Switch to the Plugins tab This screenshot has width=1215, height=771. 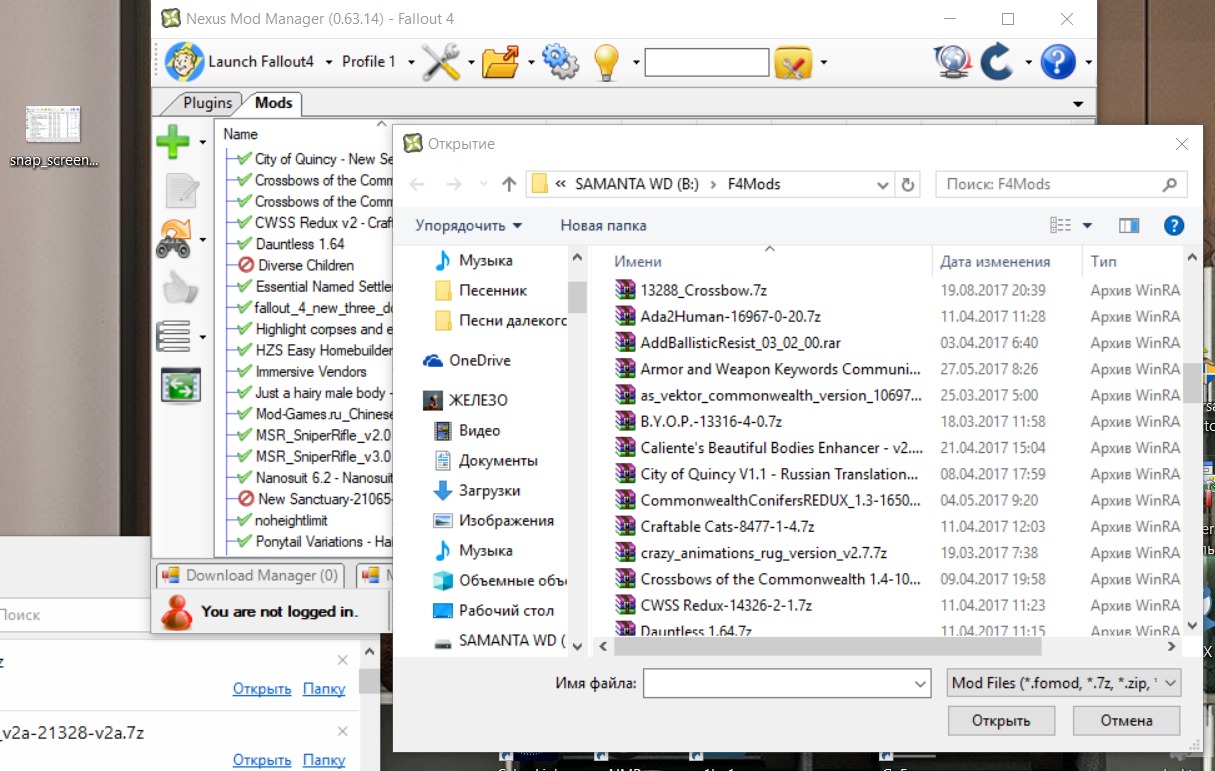[x=207, y=103]
